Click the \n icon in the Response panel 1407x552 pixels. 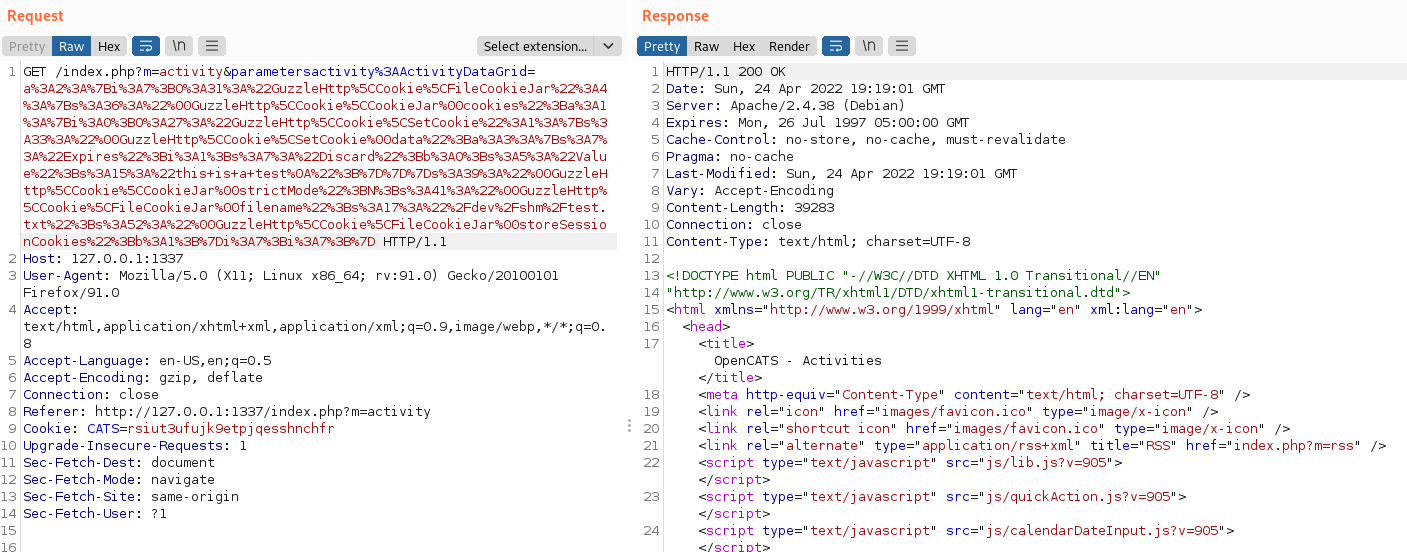868,46
